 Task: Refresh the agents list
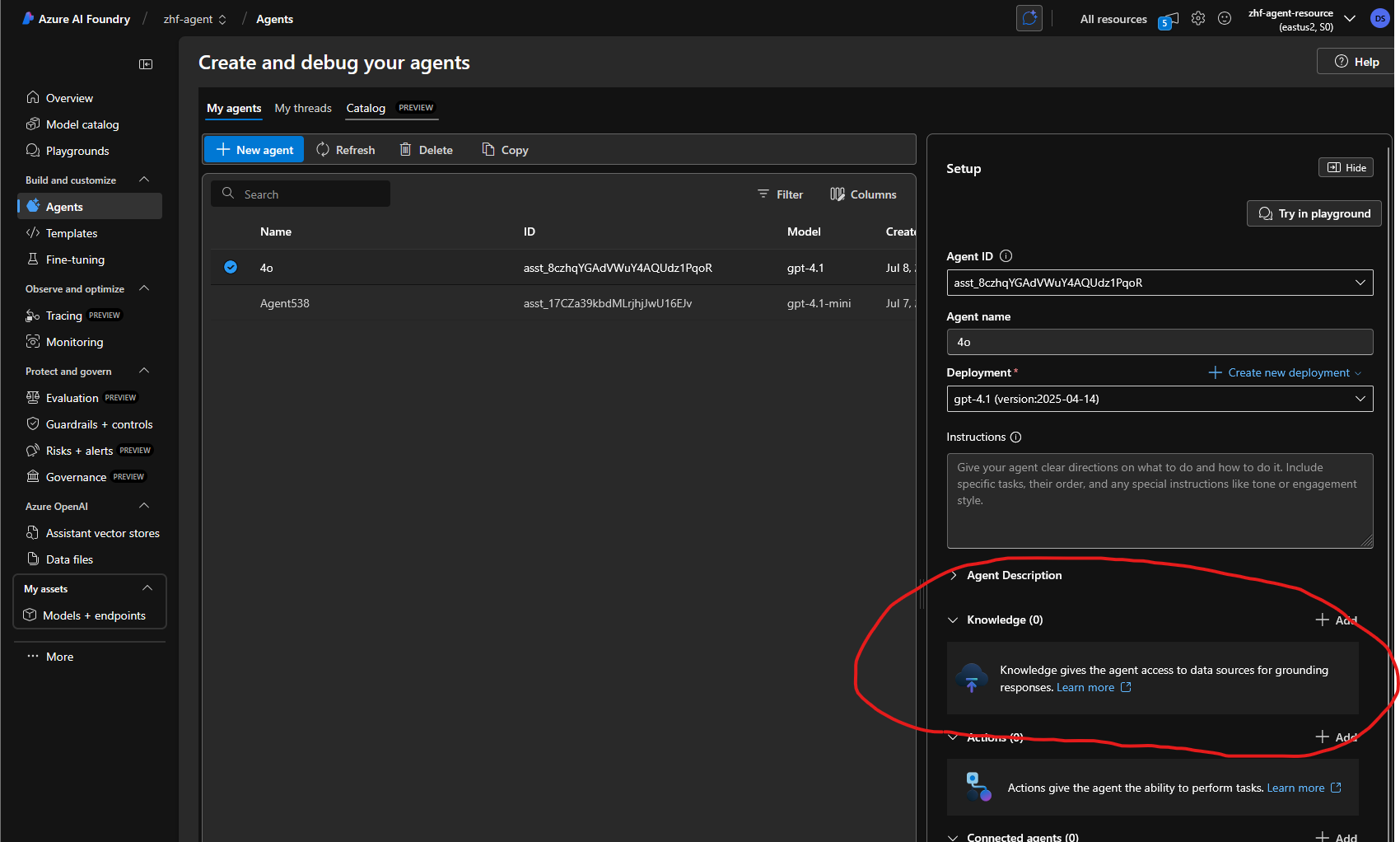tap(346, 150)
